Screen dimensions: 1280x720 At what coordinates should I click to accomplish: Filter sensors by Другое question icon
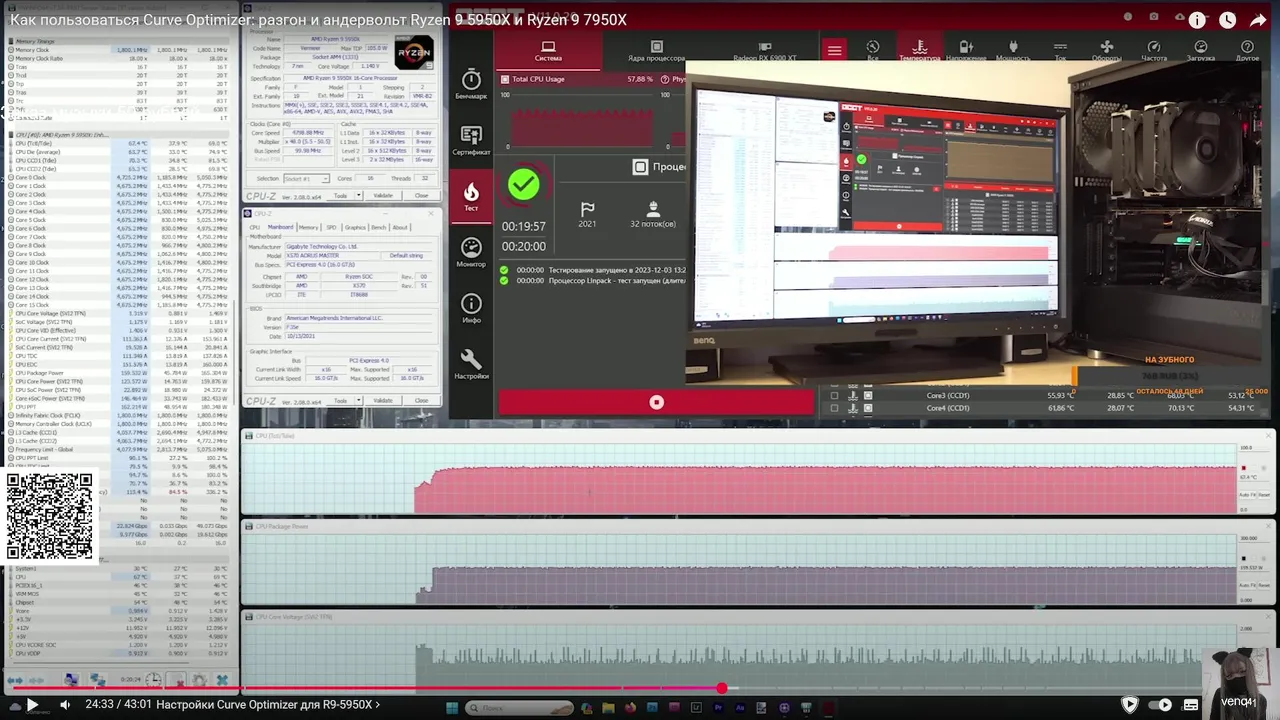tap(1247, 51)
